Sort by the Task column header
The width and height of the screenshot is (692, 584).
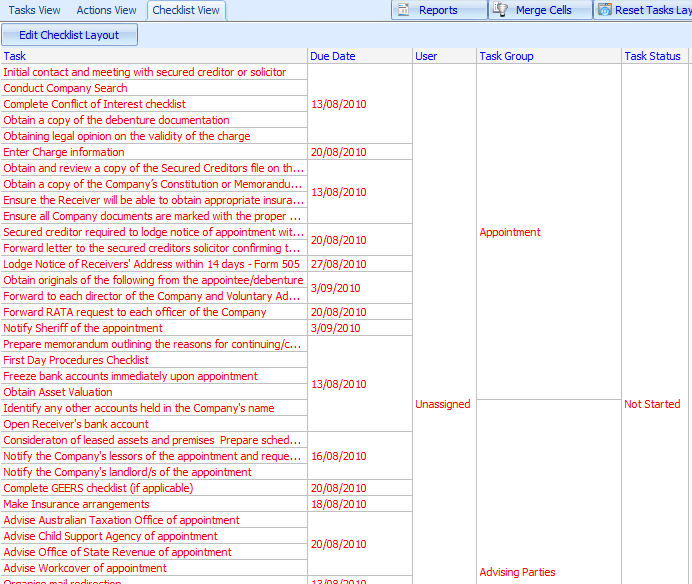(x=15, y=56)
